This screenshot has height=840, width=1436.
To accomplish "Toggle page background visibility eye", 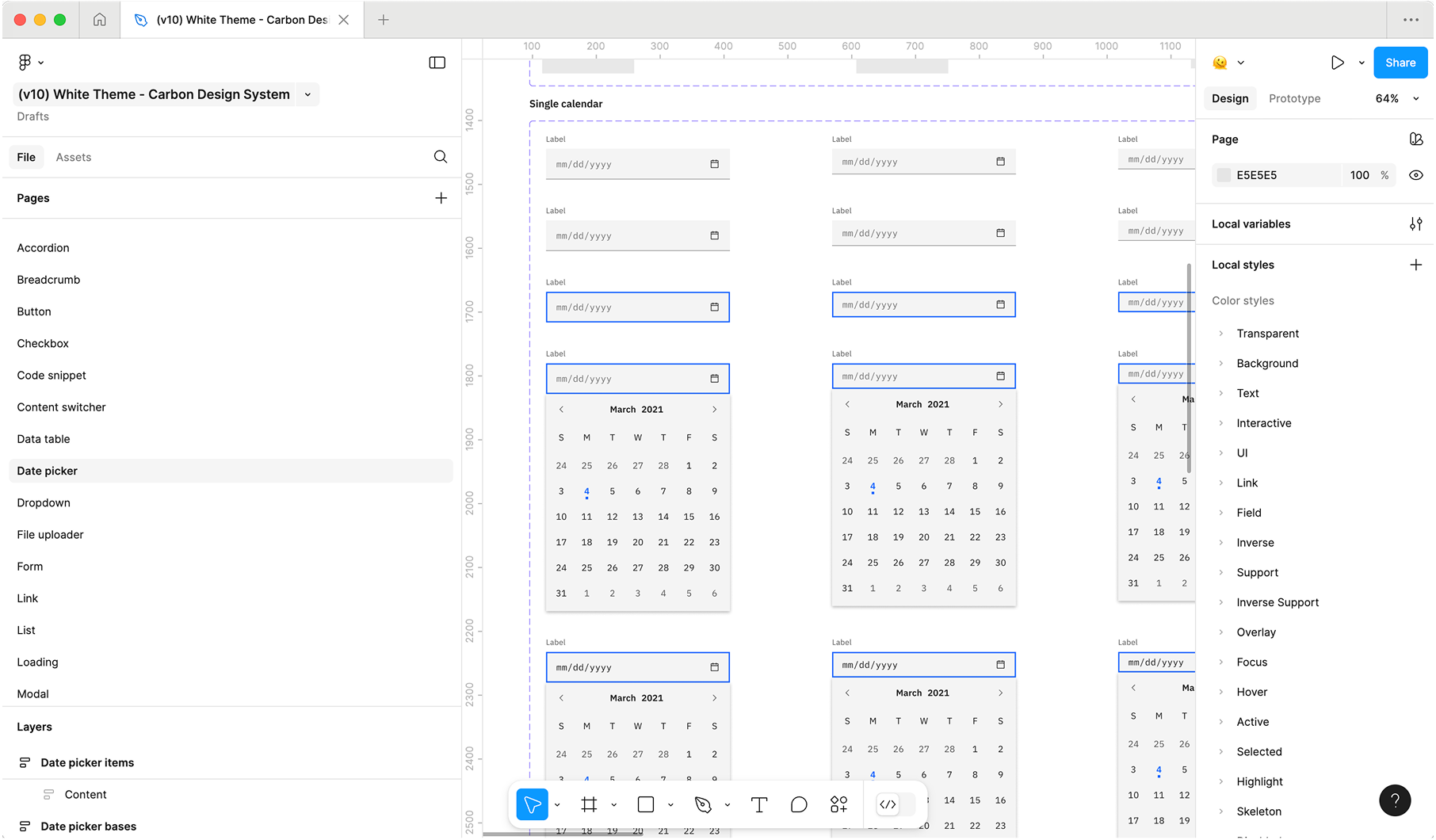I will point(1416,175).
